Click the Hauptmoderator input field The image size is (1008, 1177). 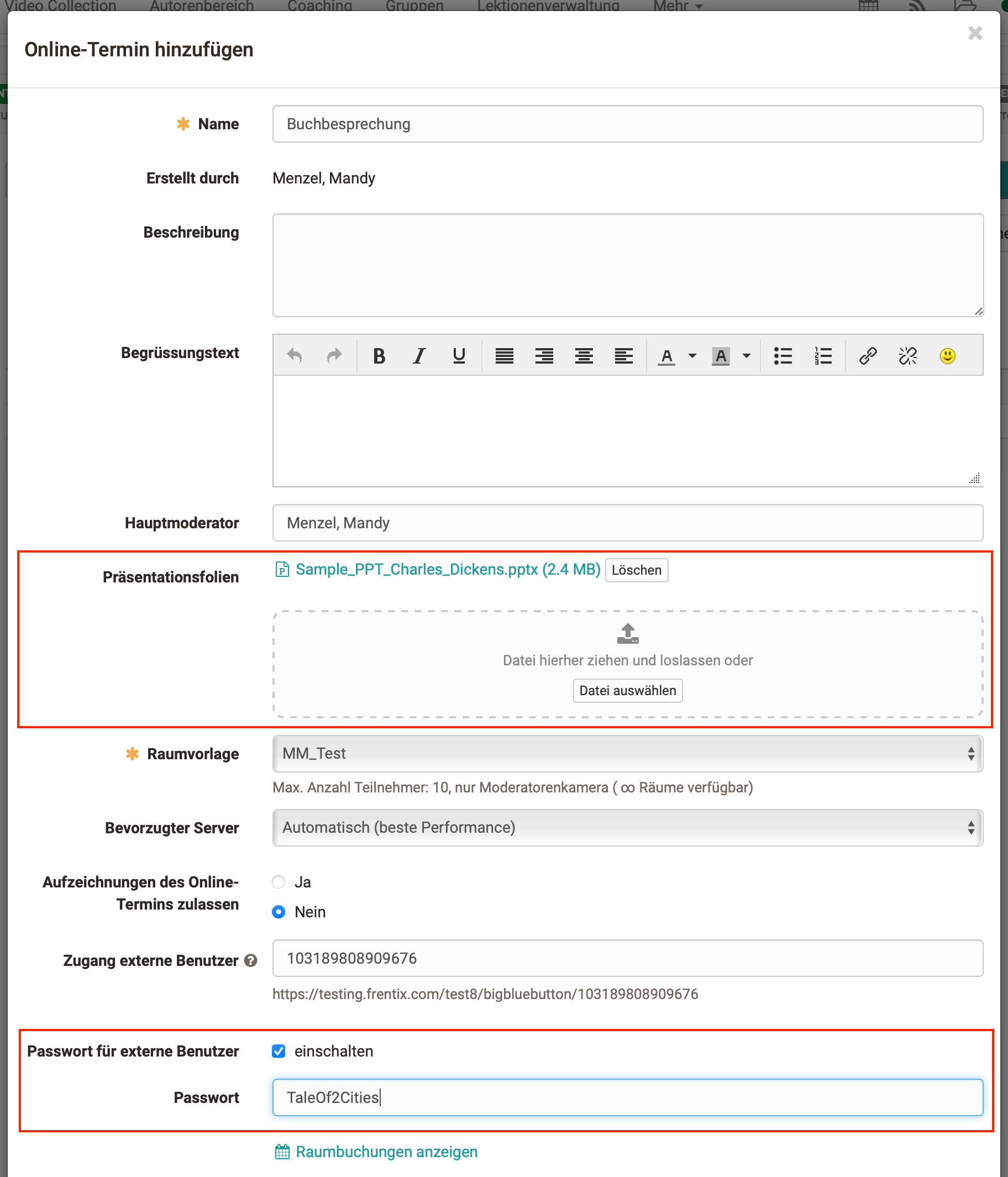pyautogui.click(x=627, y=523)
